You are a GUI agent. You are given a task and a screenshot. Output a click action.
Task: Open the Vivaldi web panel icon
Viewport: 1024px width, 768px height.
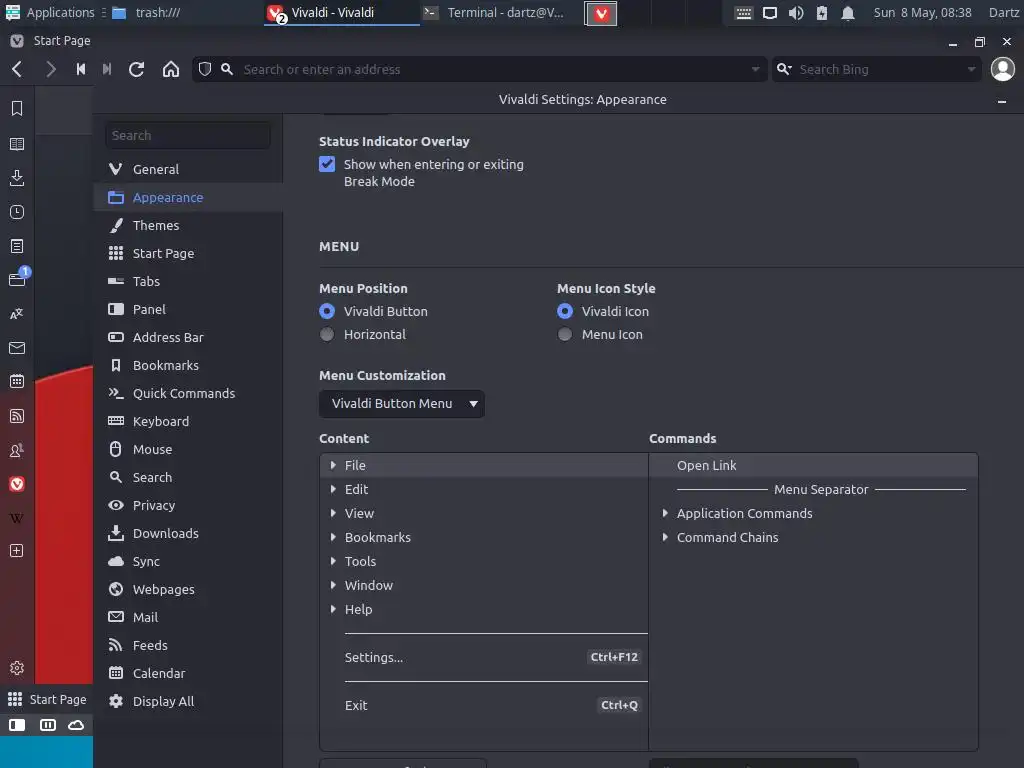[17, 484]
